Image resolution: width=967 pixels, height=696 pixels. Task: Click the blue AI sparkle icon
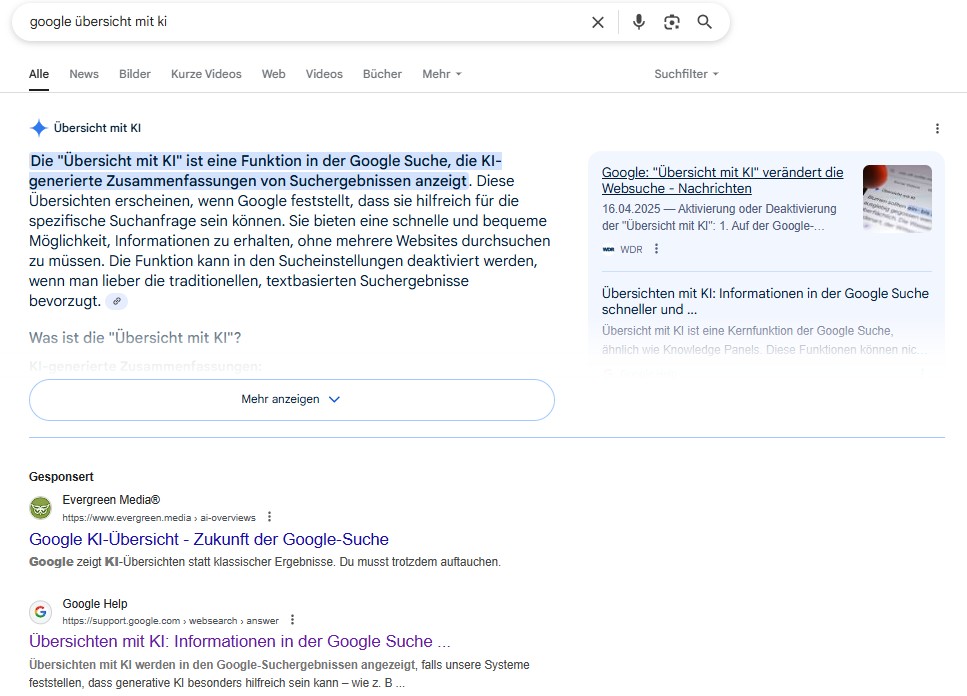point(39,128)
